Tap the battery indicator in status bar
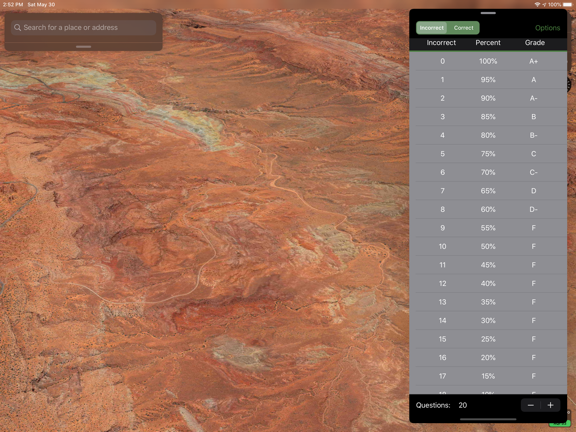This screenshot has width=576, height=432. click(x=567, y=4)
